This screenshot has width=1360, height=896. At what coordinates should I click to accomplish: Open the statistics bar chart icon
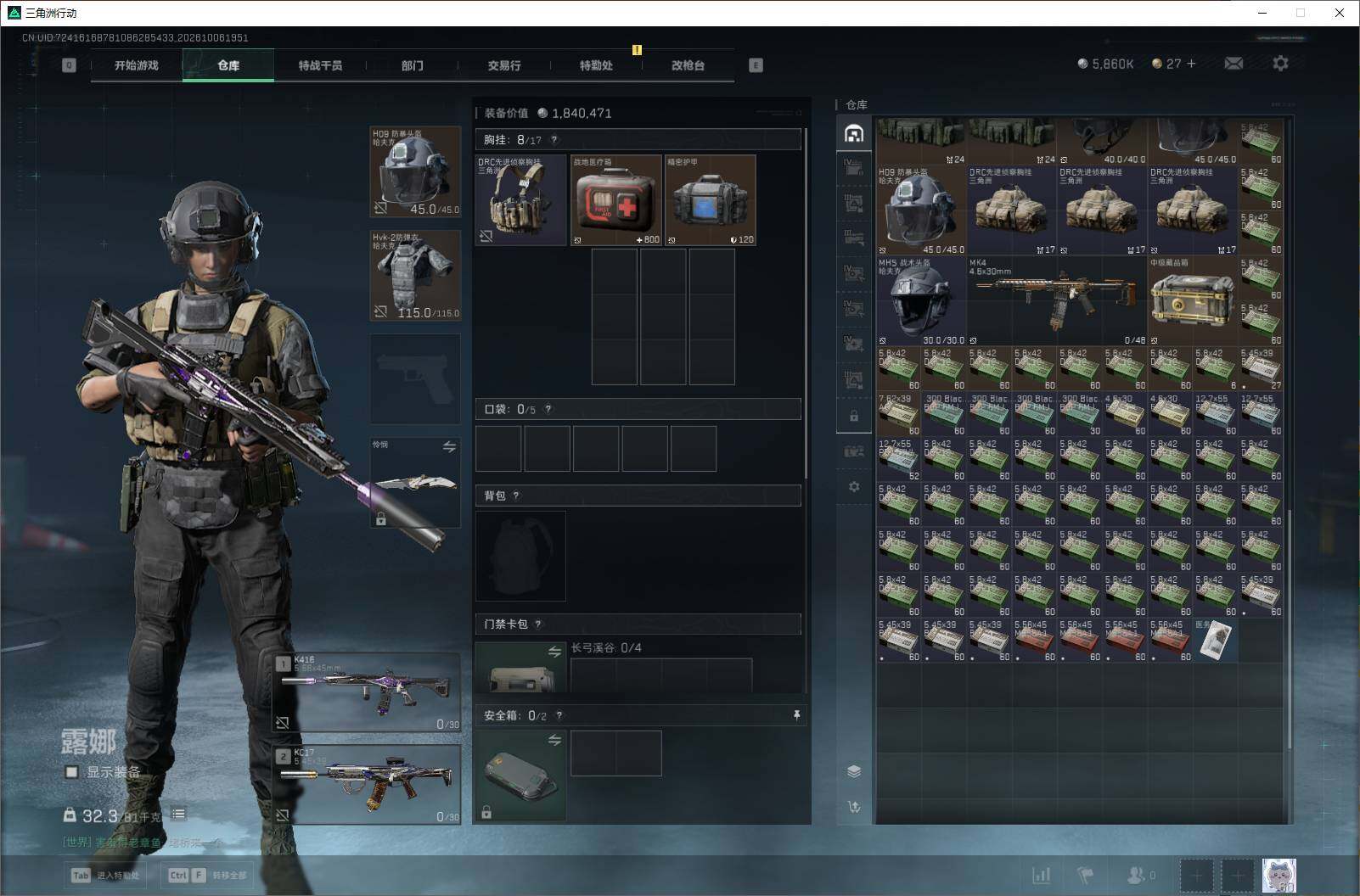point(1041,875)
